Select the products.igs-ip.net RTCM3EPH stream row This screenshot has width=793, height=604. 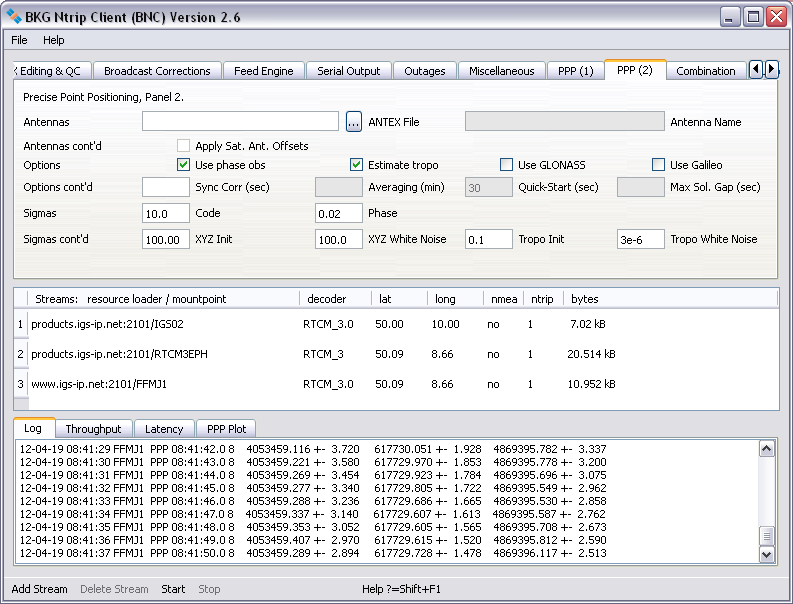click(120, 354)
